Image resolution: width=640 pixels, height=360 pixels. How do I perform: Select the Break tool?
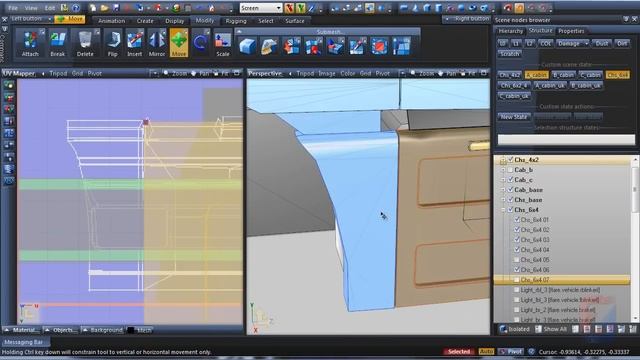(x=58, y=43)
